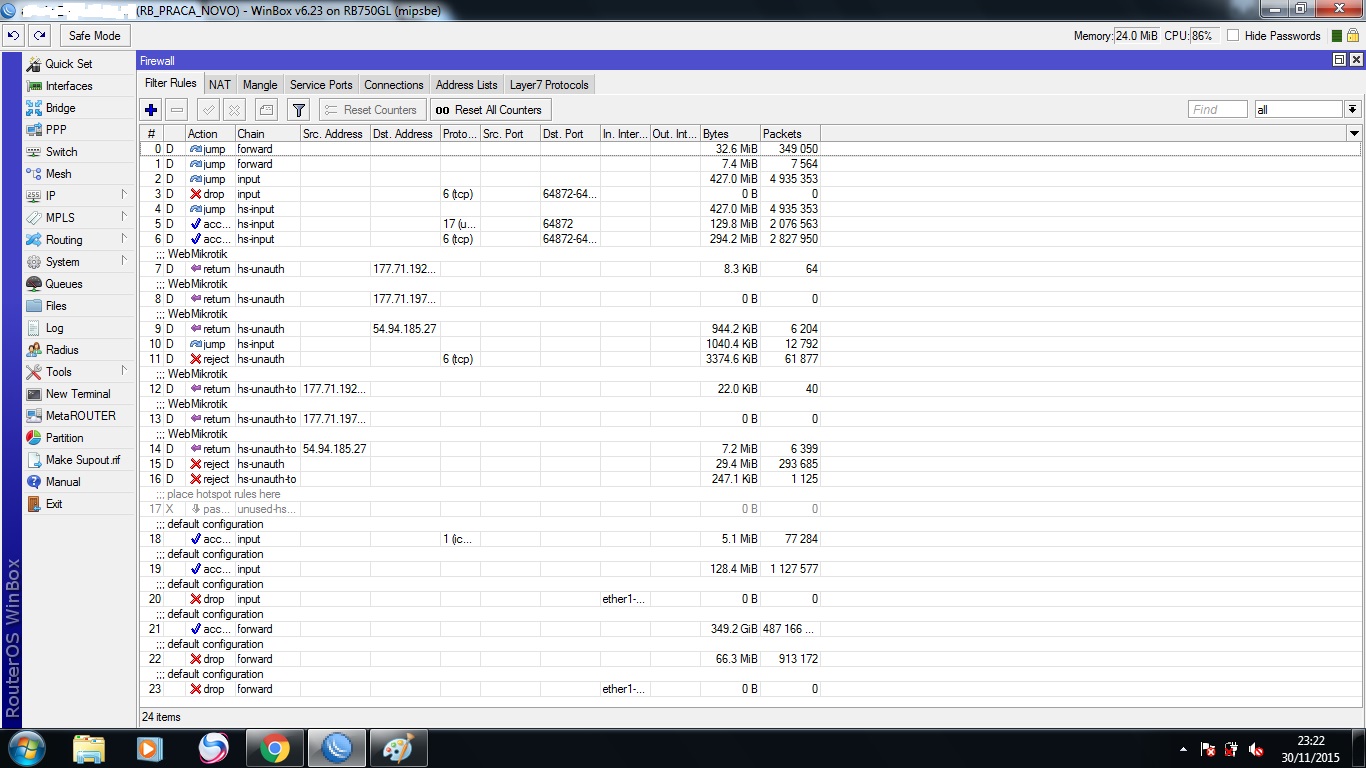1366x768 pixels.
Task: Open Paint from the taskbar
Action: (x=399, y=748)
